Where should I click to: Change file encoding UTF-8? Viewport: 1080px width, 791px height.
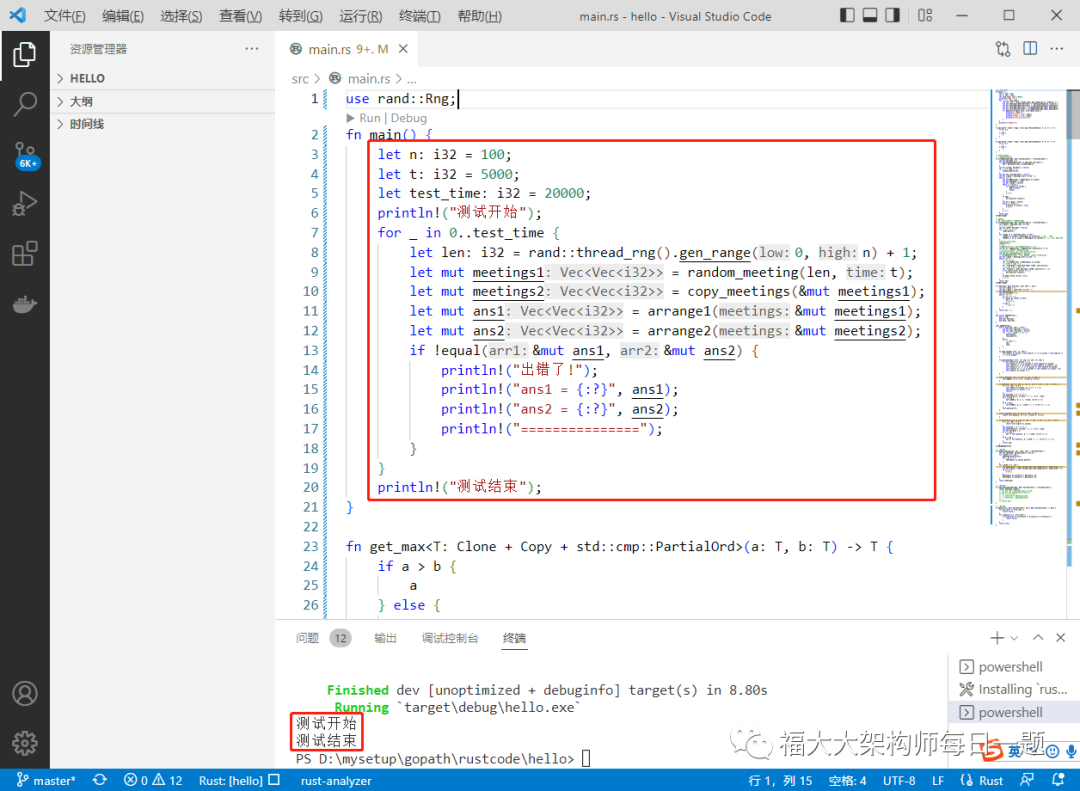click(x=899, y=781)
